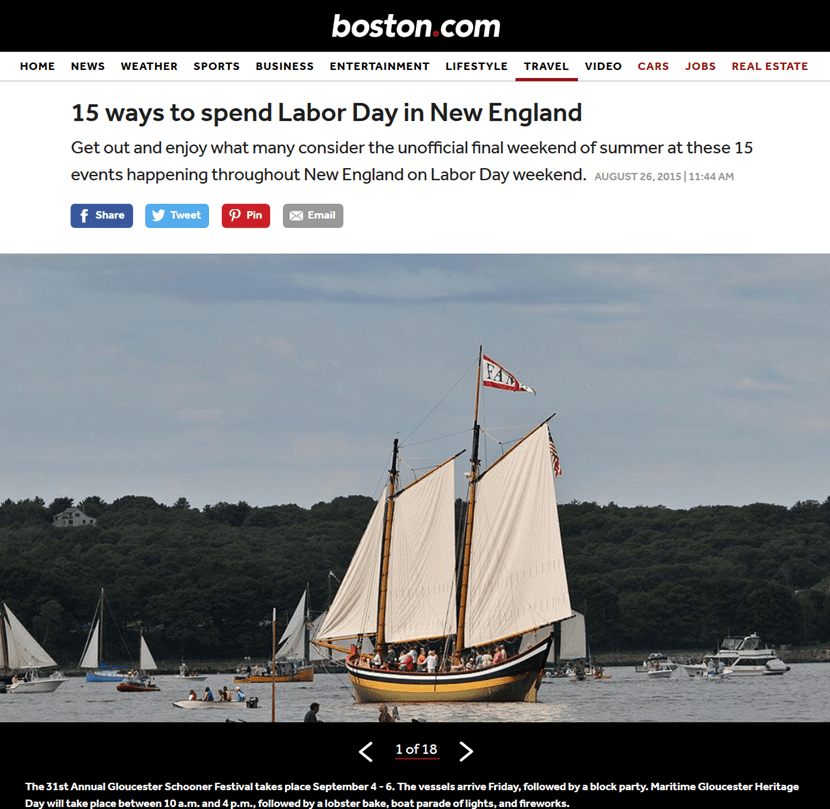Open the News section

(88, 66)
